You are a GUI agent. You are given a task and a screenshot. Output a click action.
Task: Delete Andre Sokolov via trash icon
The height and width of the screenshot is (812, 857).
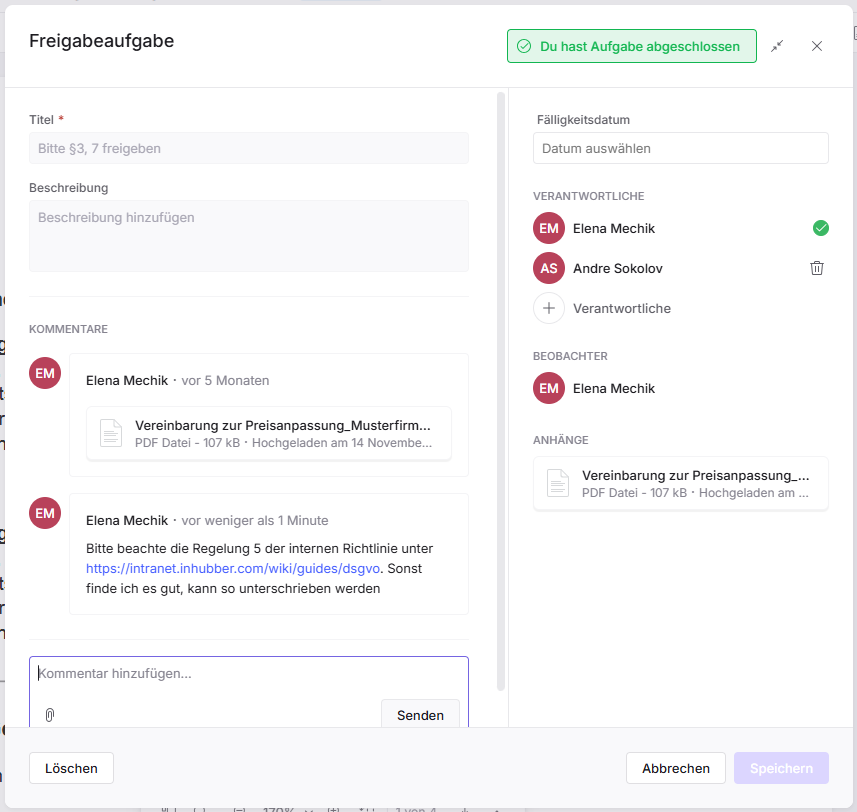(817, 268)
